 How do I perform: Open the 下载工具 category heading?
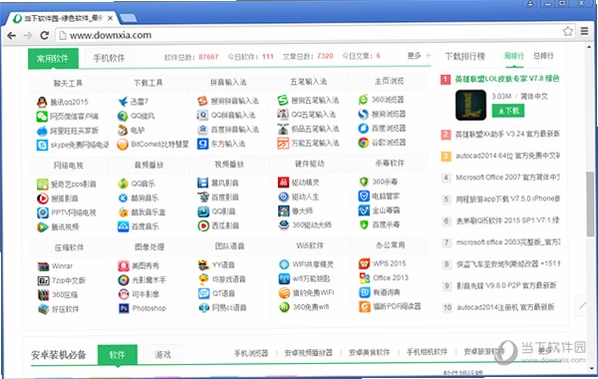148,83
